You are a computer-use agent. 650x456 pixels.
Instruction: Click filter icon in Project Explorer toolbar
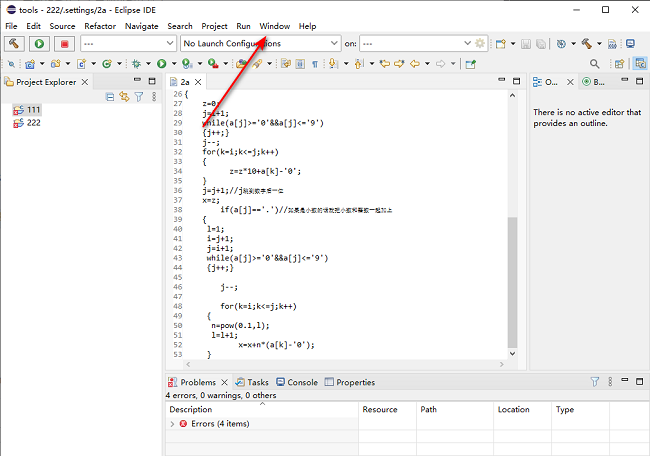[139, 97]
